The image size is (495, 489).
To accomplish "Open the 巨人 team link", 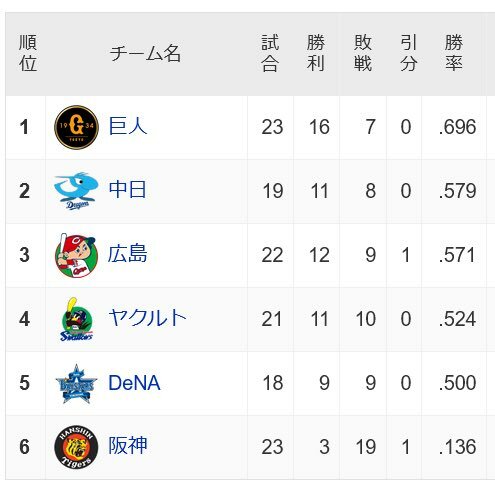I will tap(128, 126).
